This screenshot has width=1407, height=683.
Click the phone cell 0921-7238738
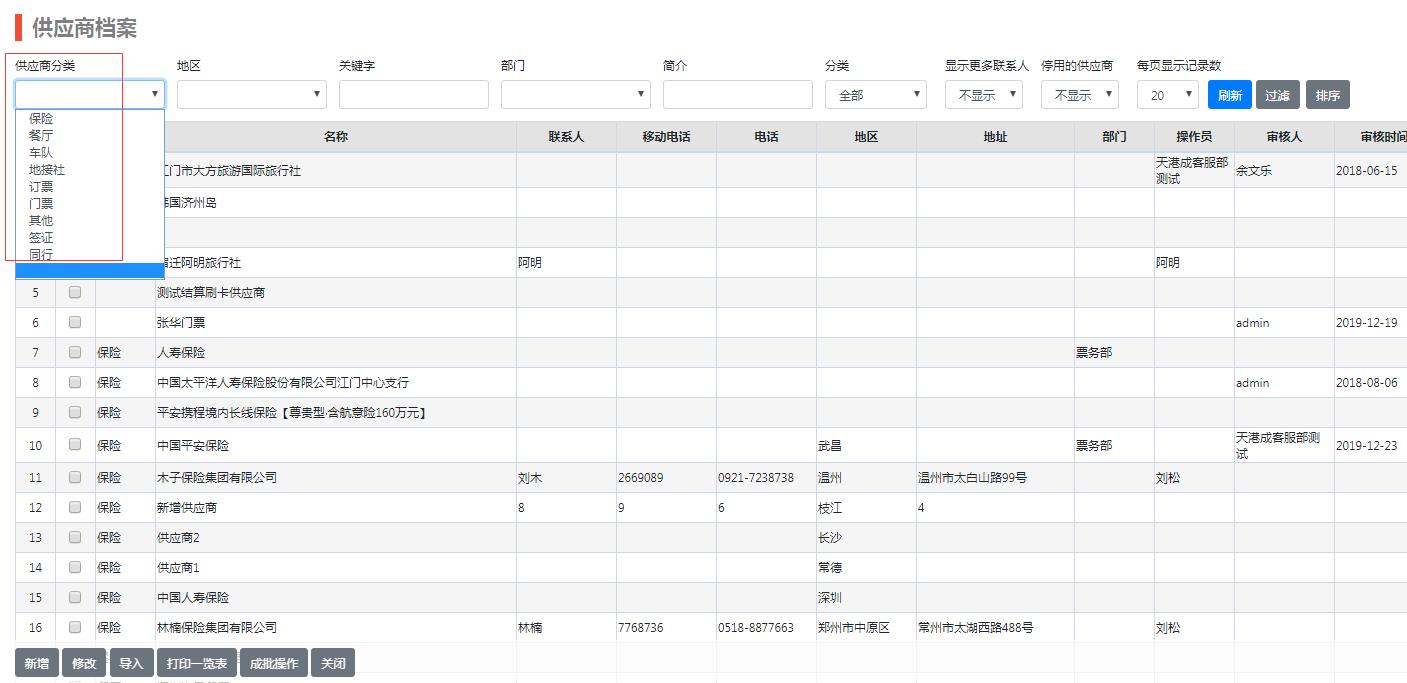click(x=756, y=478)
